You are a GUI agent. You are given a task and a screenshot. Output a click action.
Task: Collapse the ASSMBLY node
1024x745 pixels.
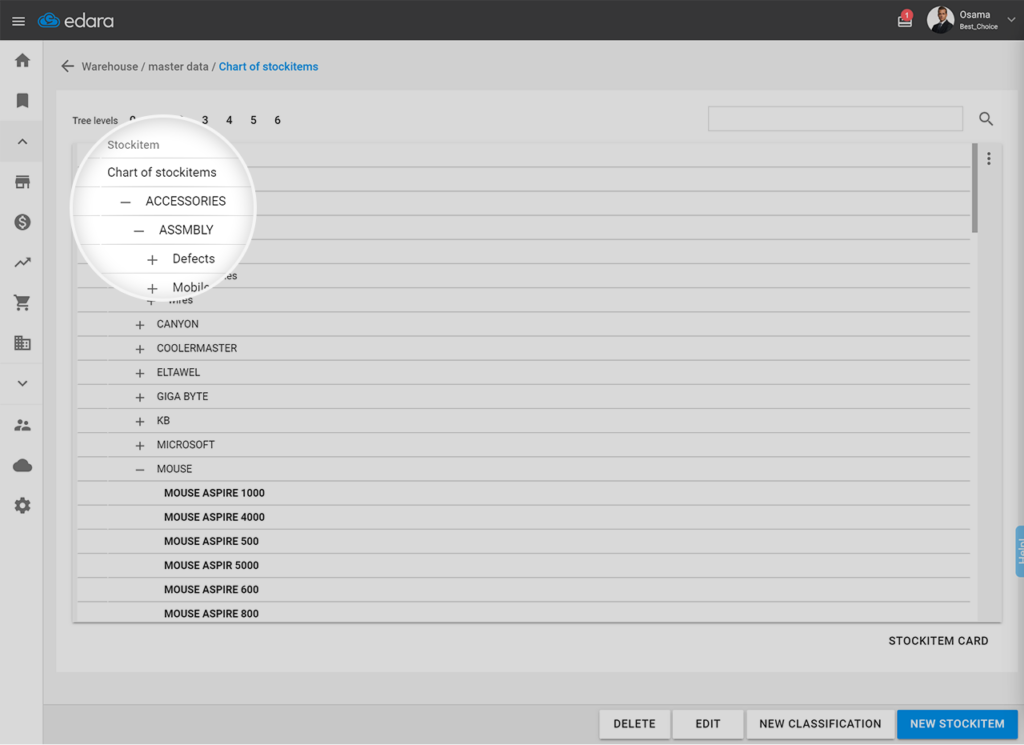pyautogui.click(x=138, y=230)
